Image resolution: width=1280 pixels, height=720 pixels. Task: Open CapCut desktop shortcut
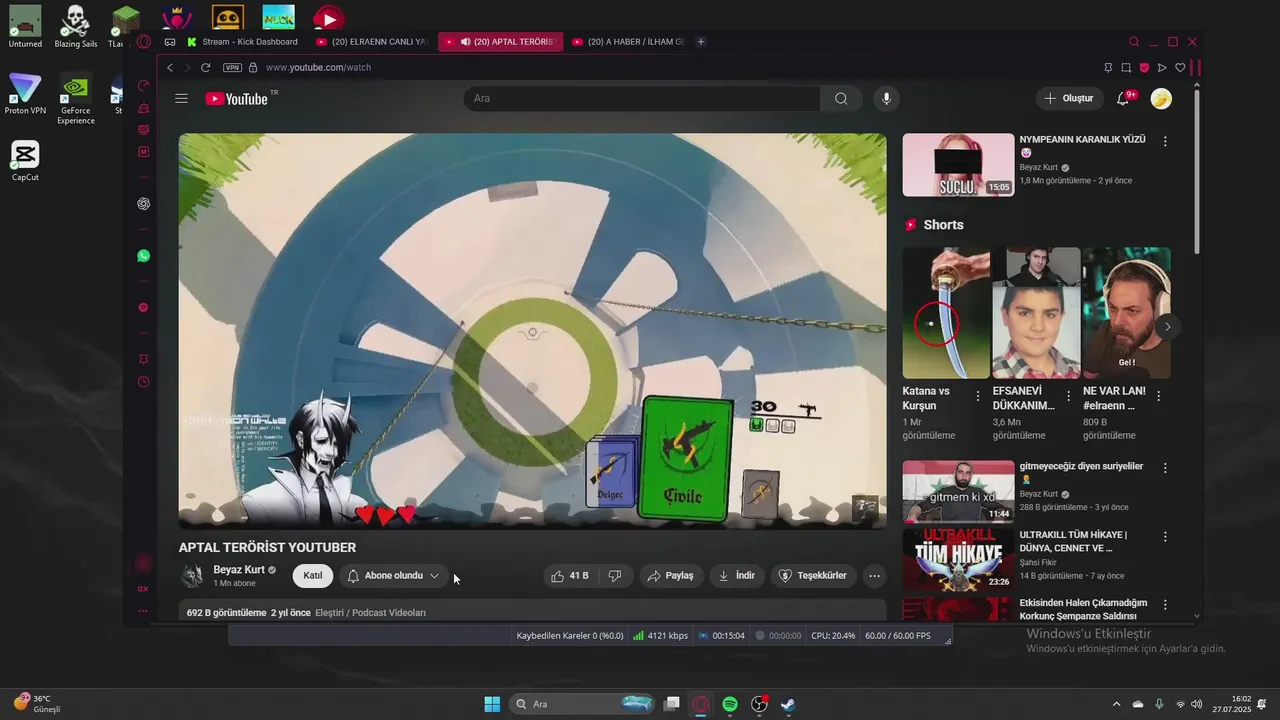[x=25, y=161]
